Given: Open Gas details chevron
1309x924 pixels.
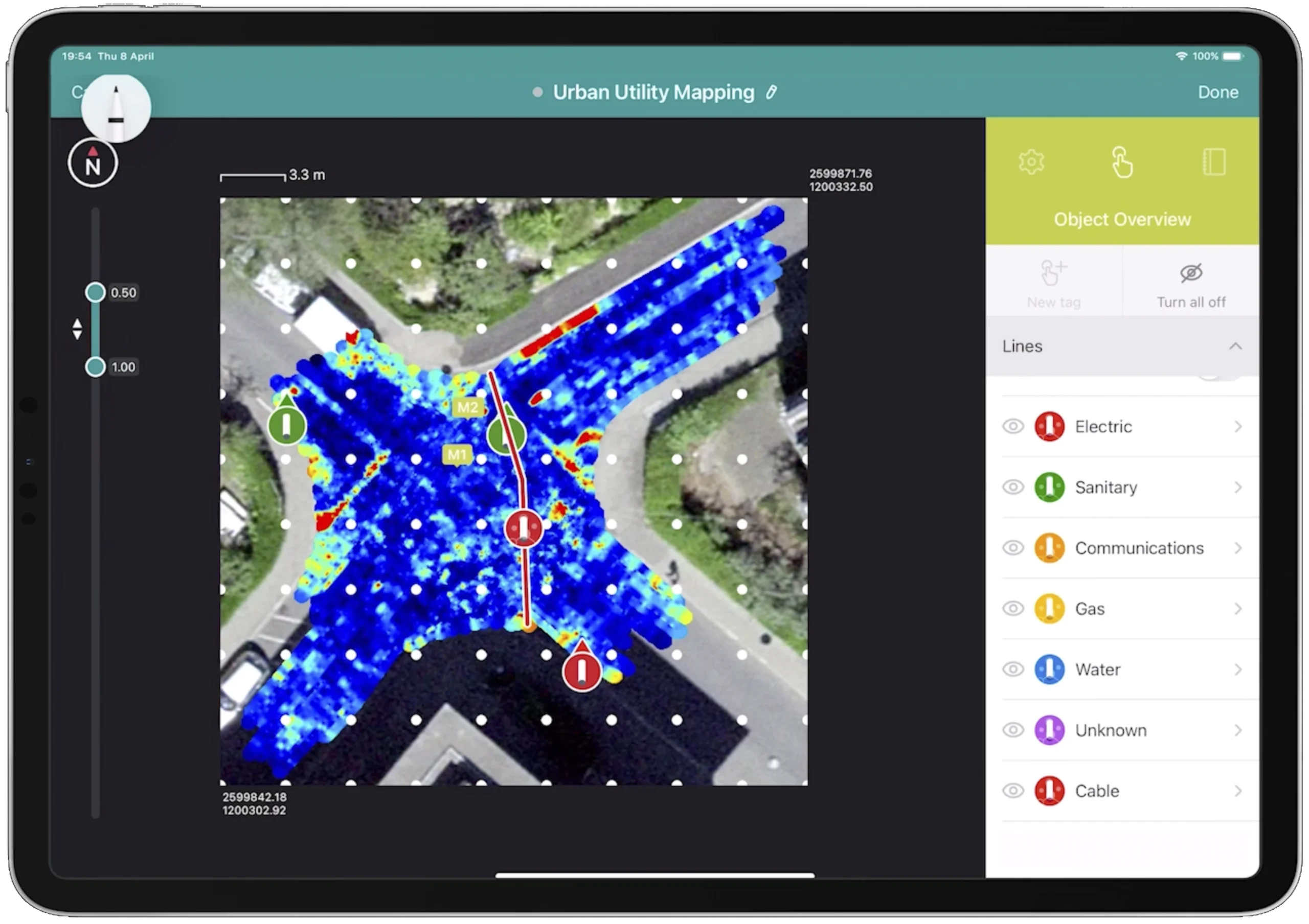Looking at the screenshot, I should click(x=1238, y=609).
